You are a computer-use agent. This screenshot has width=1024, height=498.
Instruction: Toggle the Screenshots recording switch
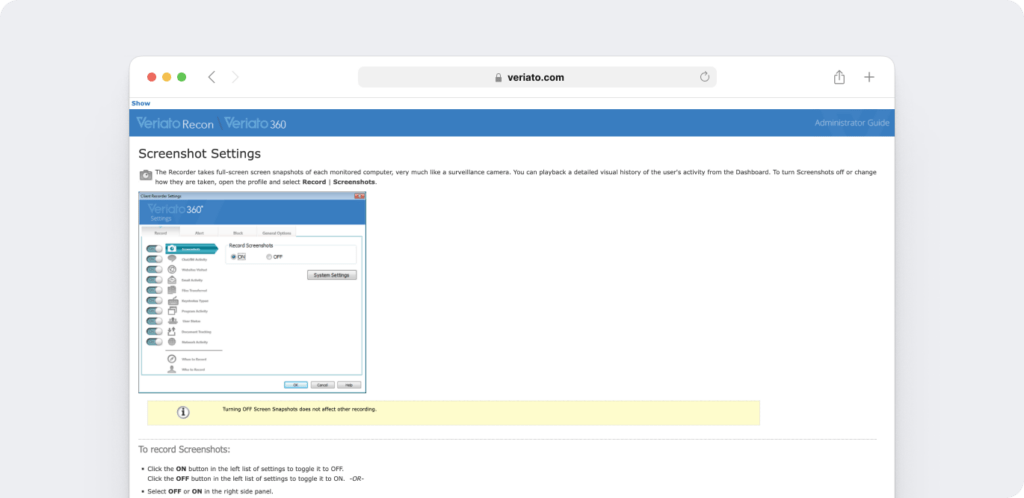click(x=154, y=249)
